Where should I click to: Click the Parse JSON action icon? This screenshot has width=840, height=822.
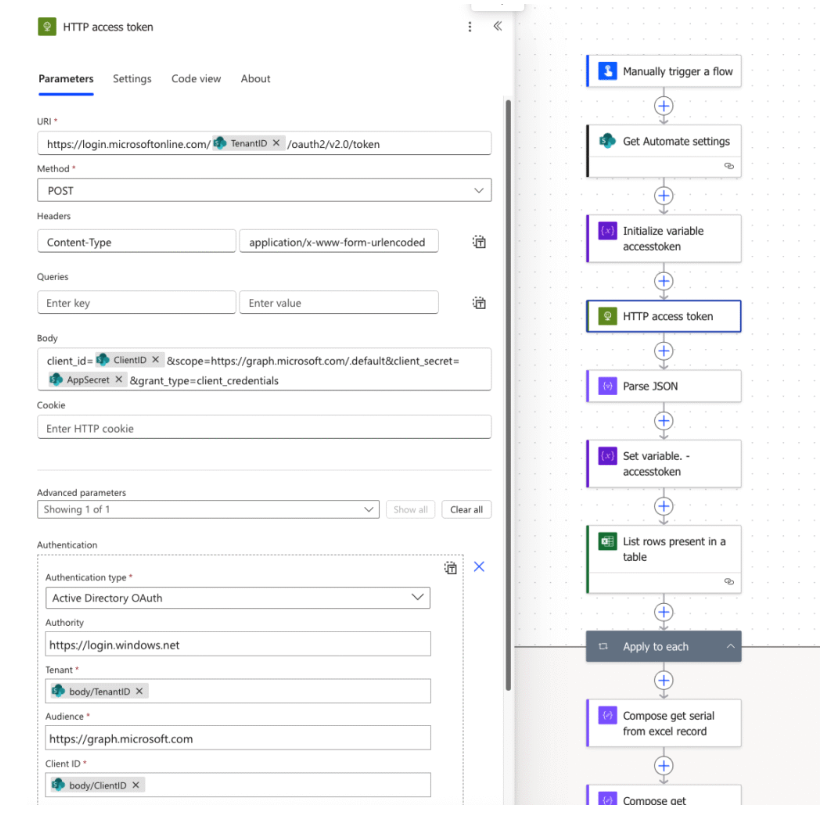[608, 386]
